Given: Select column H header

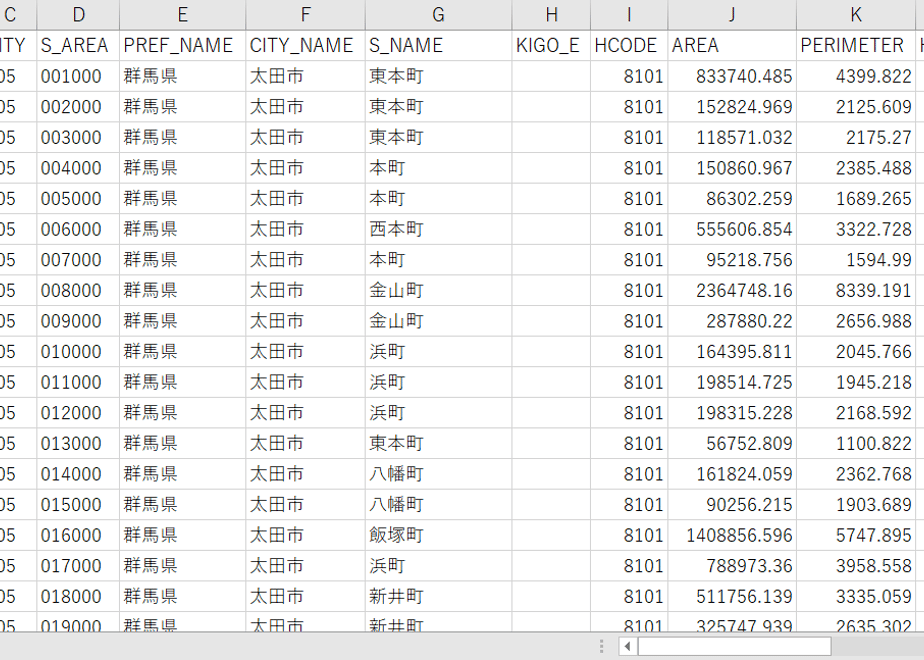Looking at the screenshot, I should [552, 15].
